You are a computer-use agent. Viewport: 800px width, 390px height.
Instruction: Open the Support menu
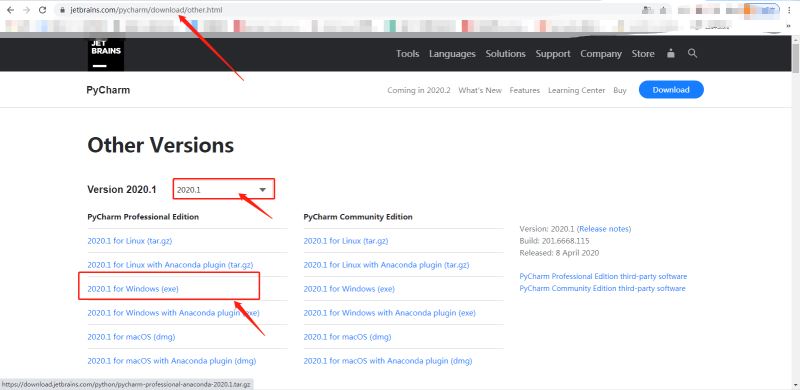[x=553, y=54]
